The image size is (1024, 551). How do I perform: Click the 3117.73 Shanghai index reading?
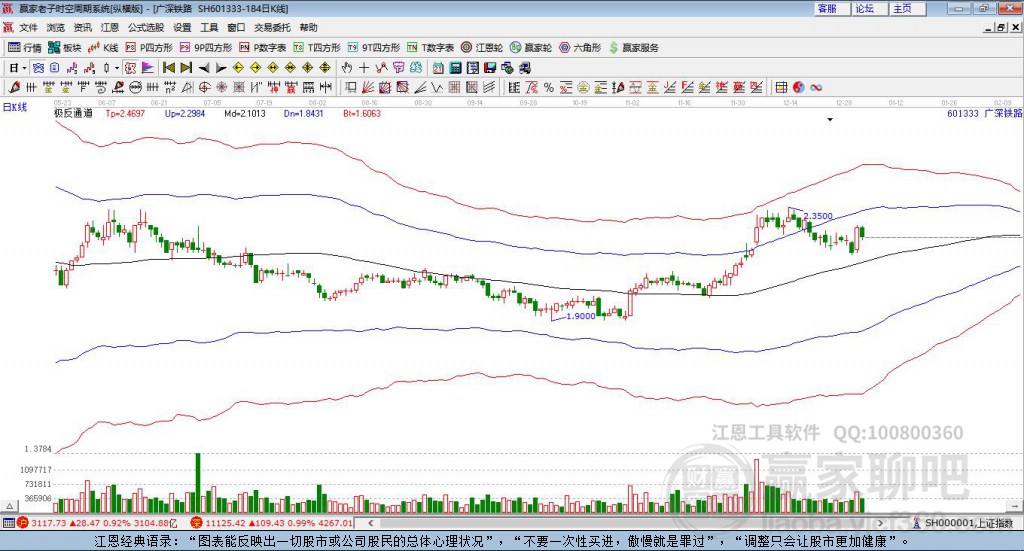(x=49, y=523)
